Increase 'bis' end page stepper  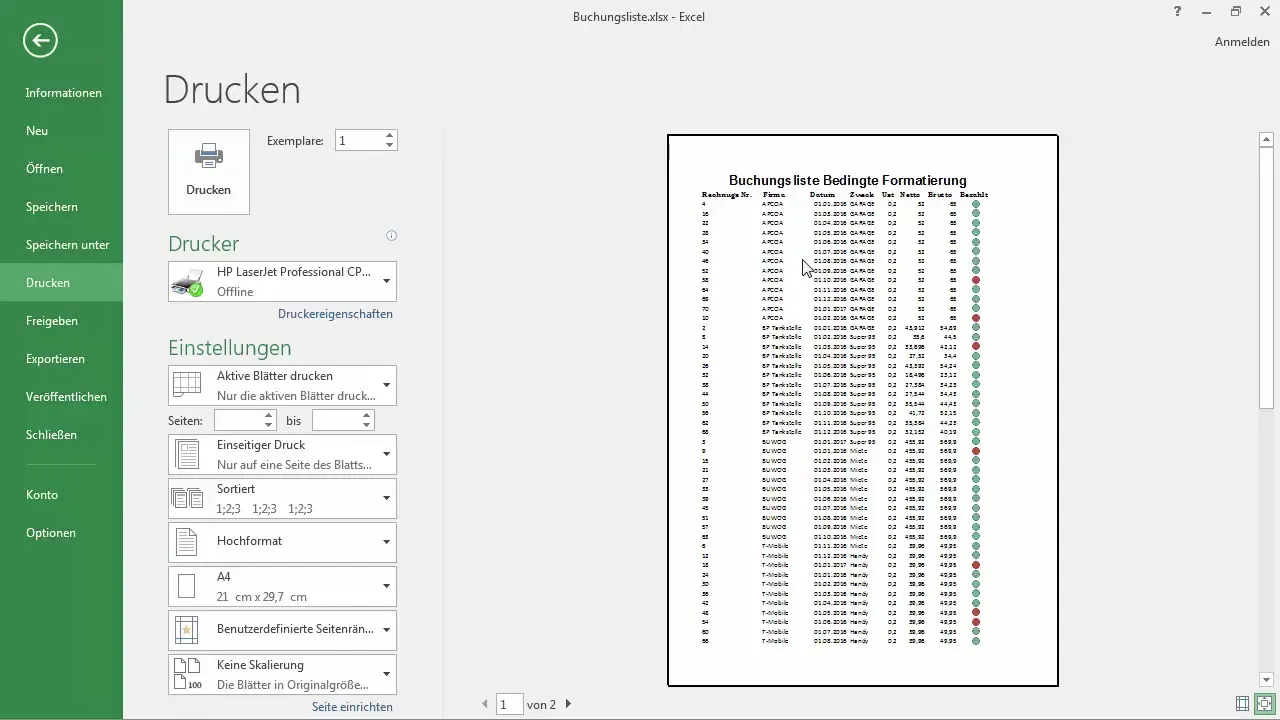(x=367, y=416)
